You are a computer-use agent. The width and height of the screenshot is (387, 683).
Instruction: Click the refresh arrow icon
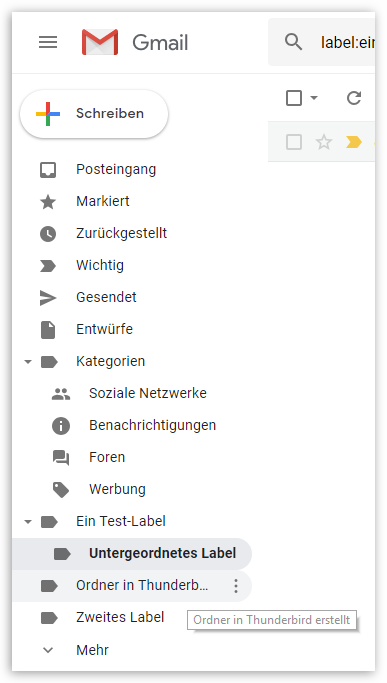[354, 98]
